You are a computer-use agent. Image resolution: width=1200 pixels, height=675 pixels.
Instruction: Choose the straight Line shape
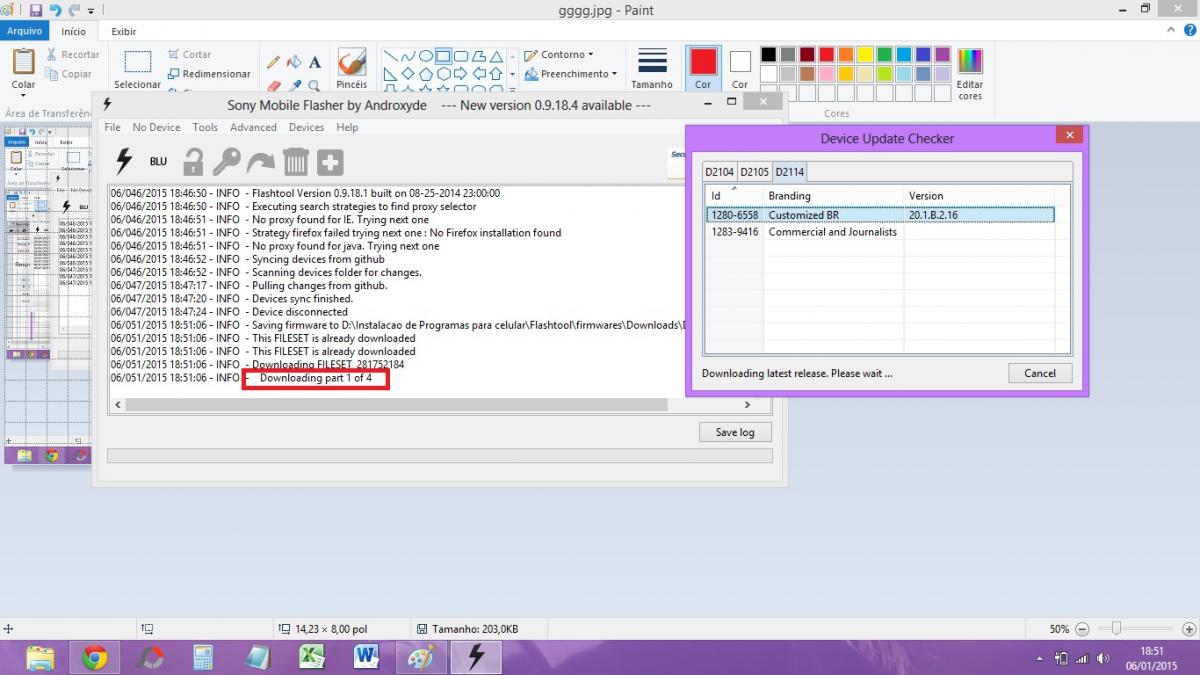(390, 56)
